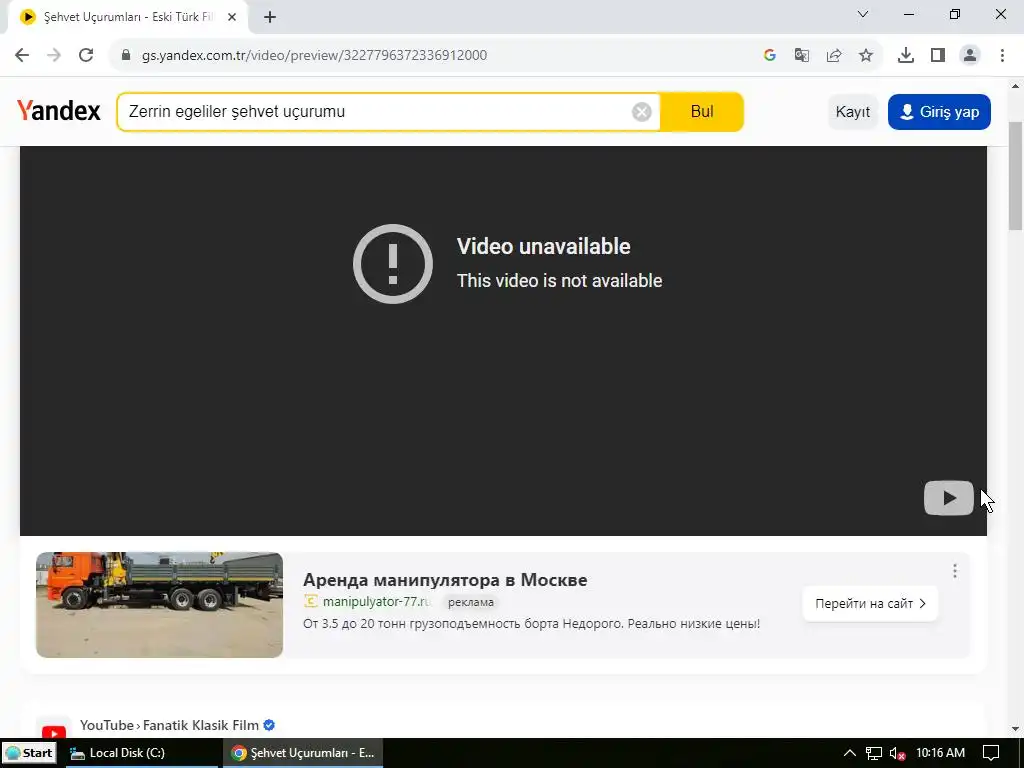Click the video unavailable warning icon

[x=392, y=264]
